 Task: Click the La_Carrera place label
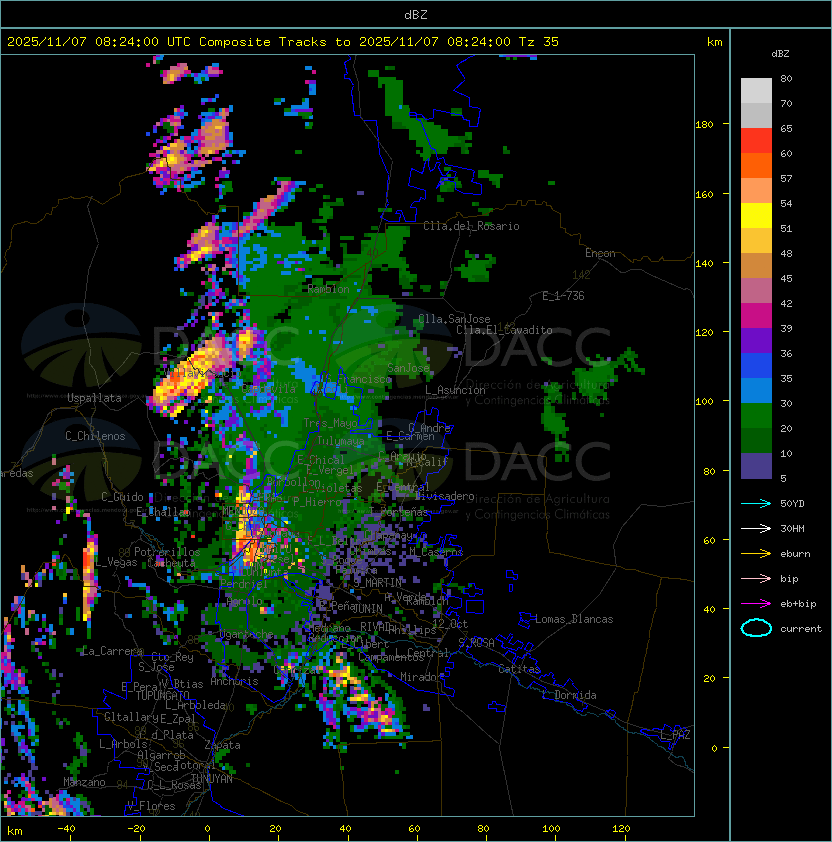[113, 651]
